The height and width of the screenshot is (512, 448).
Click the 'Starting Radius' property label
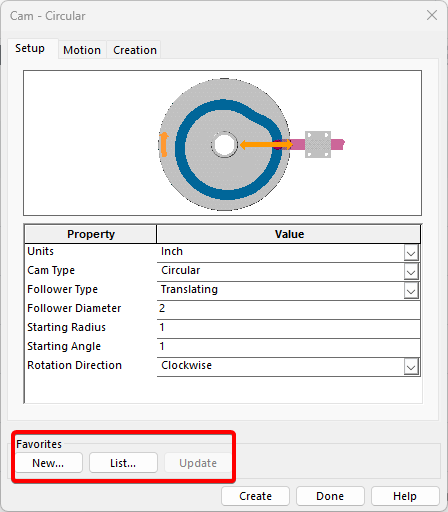pyautogui.click(x=66, y=327)
